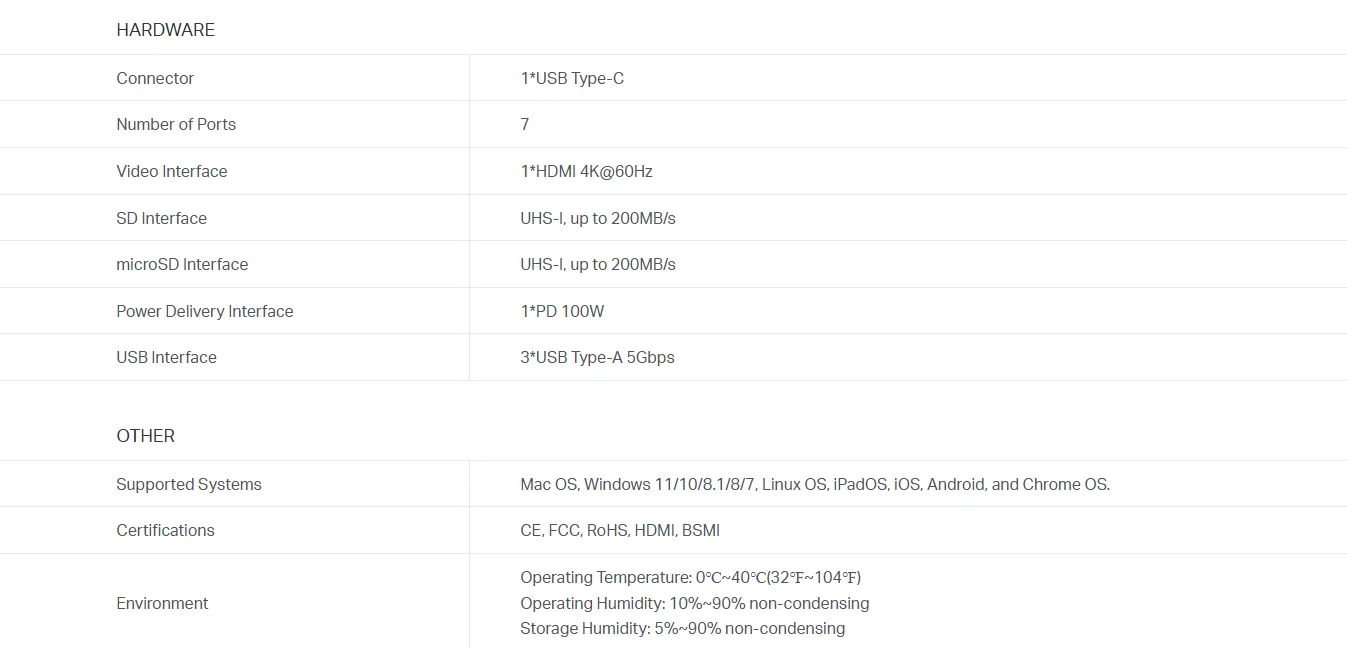Click the Number of Ports label
1347x648 pixels.
tap(176, 124)
